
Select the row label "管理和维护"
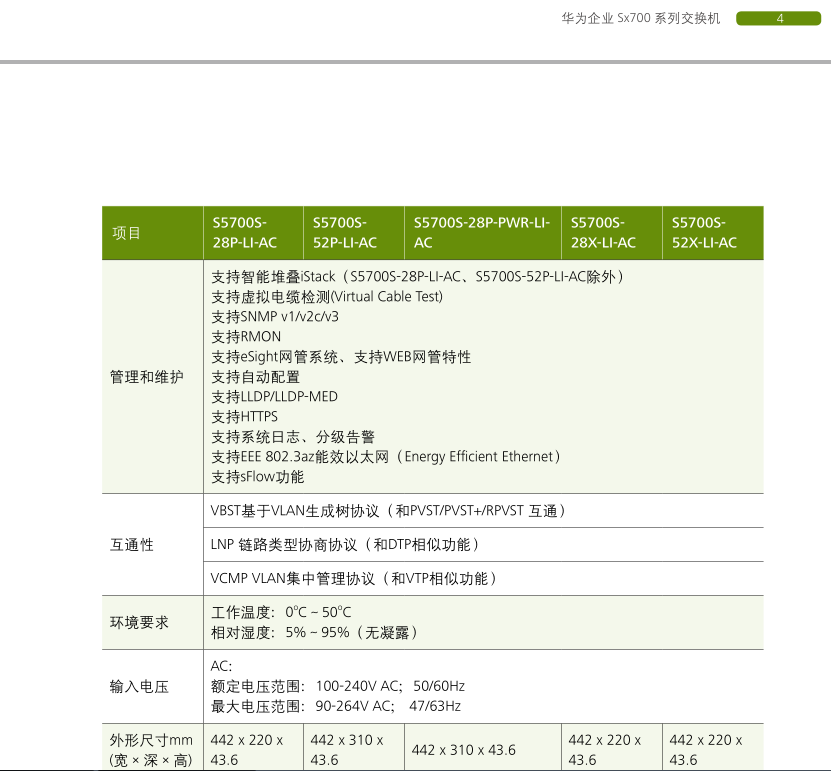click(x=147, y=377)
